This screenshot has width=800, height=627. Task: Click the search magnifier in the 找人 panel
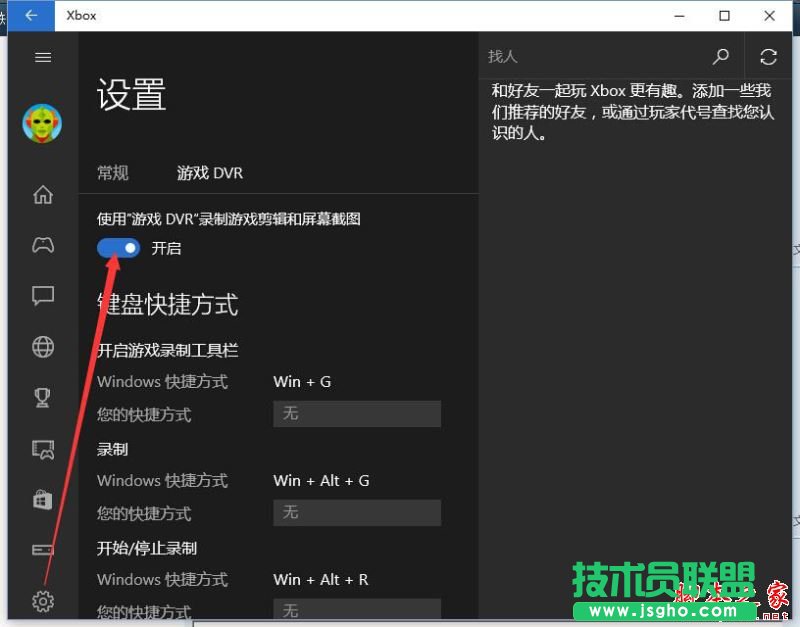coord(721,57)
